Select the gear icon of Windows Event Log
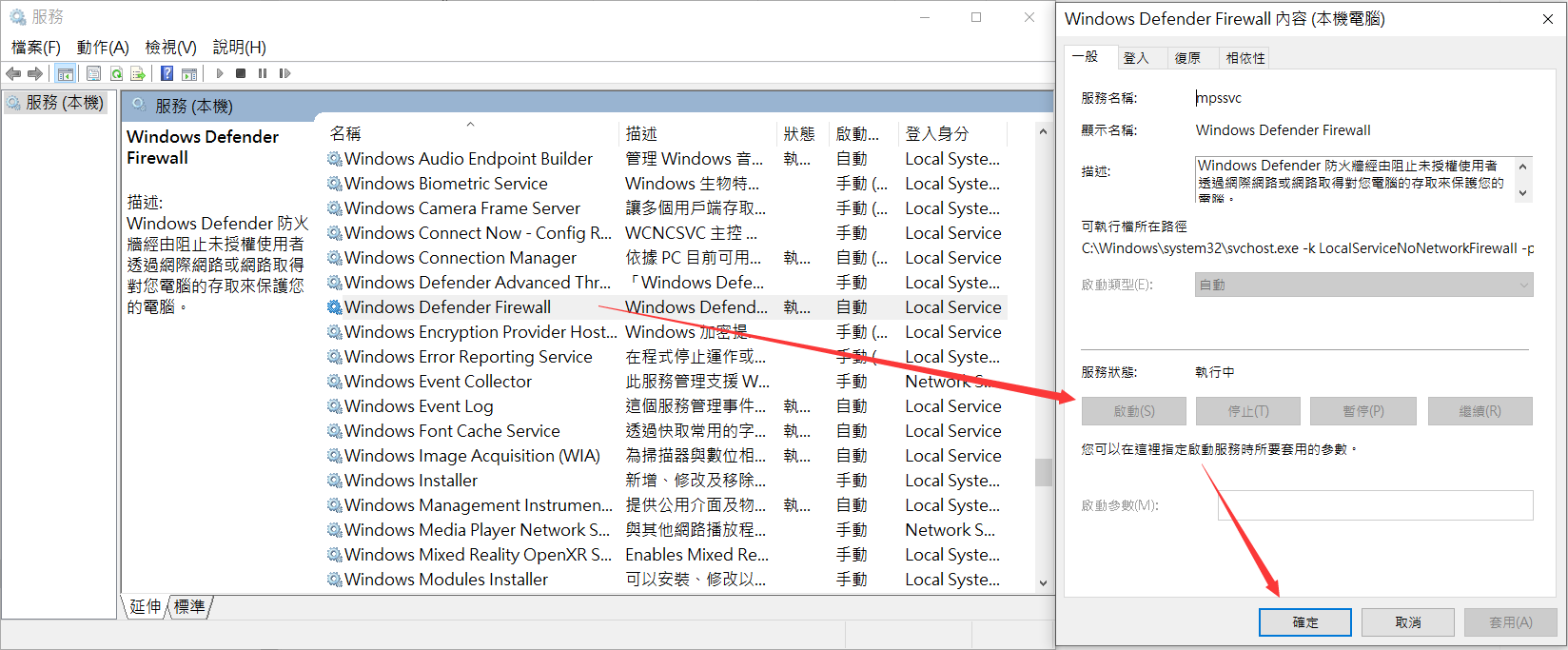The width and height of the screenshot is (1568, 650). pyautogui.click(x=335, y=406)
